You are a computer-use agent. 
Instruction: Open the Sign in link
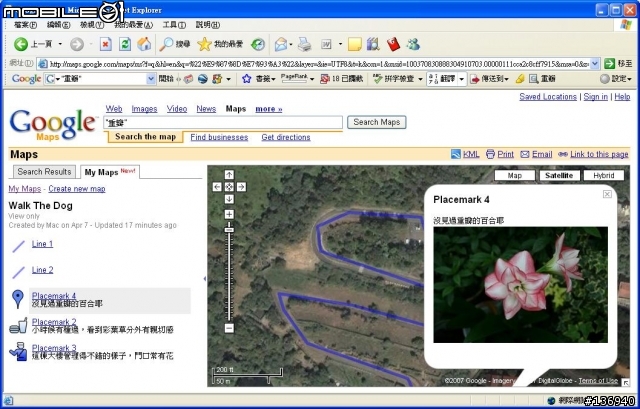[596, 97]
